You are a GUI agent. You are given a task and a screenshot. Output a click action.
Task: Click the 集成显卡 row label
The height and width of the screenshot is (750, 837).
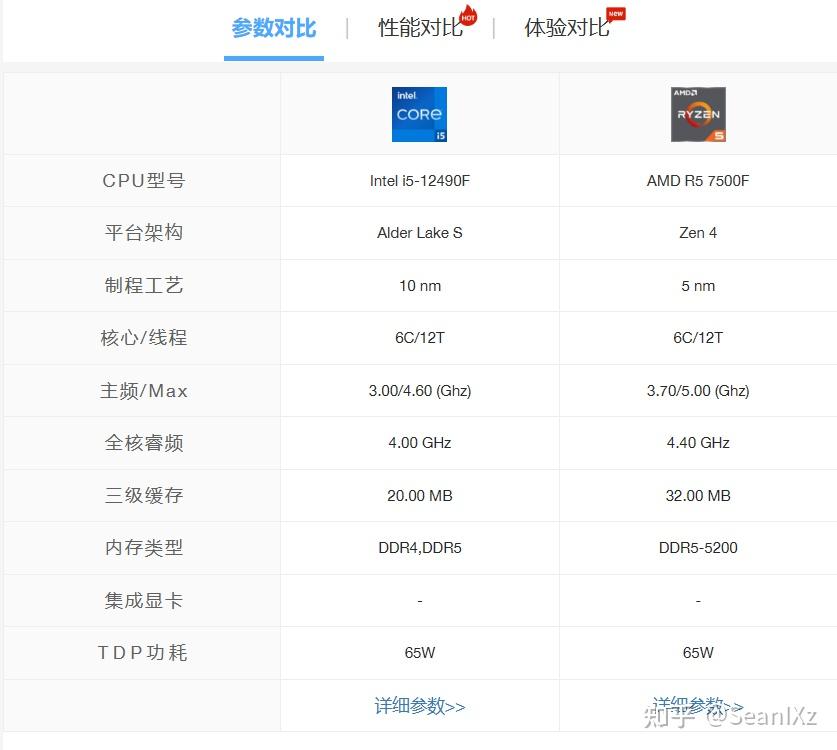click(x=144, y=601)
